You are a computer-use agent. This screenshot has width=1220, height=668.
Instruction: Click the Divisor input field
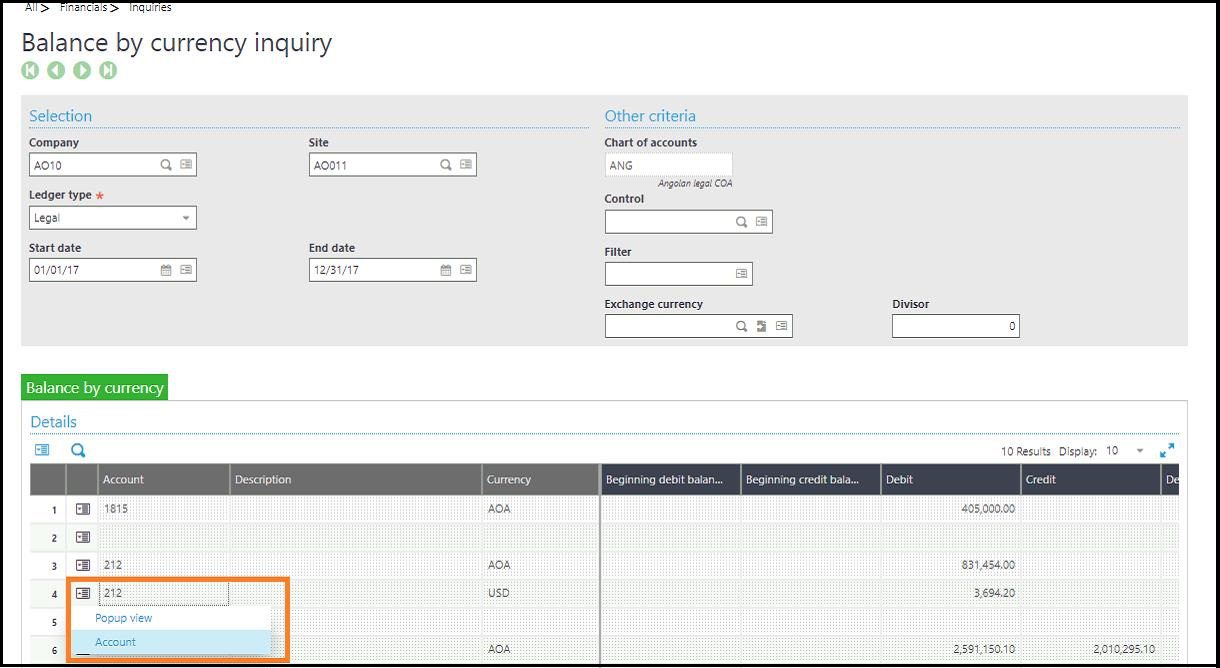[956, 326]
